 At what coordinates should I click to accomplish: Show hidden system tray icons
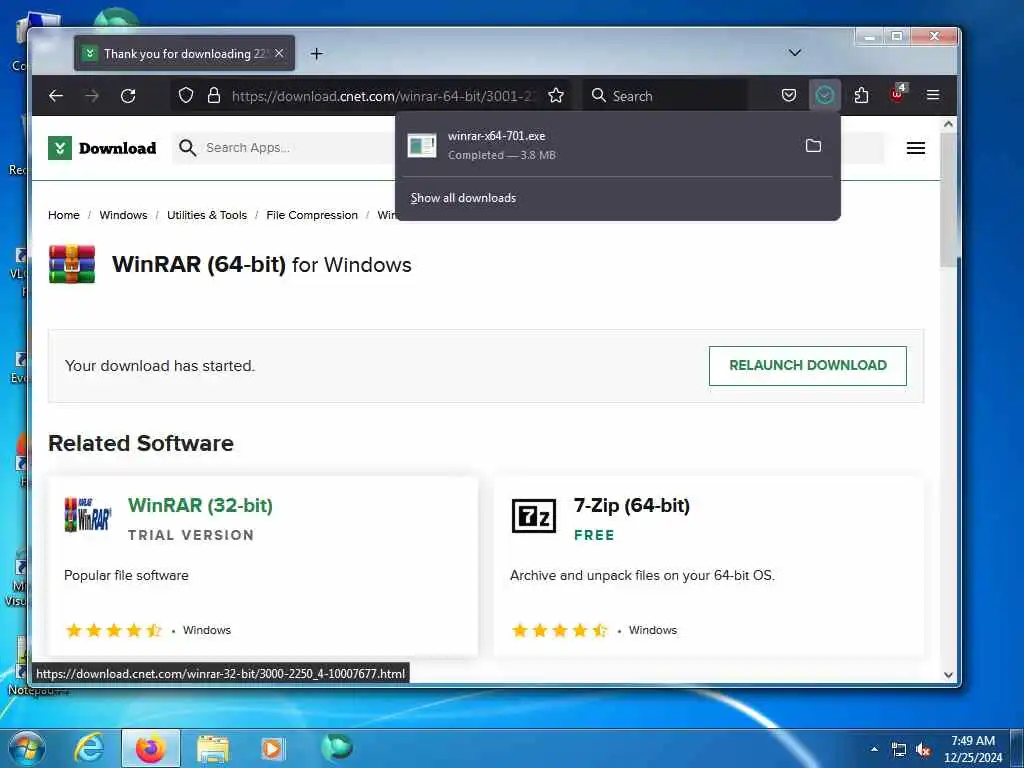[874, 749]
